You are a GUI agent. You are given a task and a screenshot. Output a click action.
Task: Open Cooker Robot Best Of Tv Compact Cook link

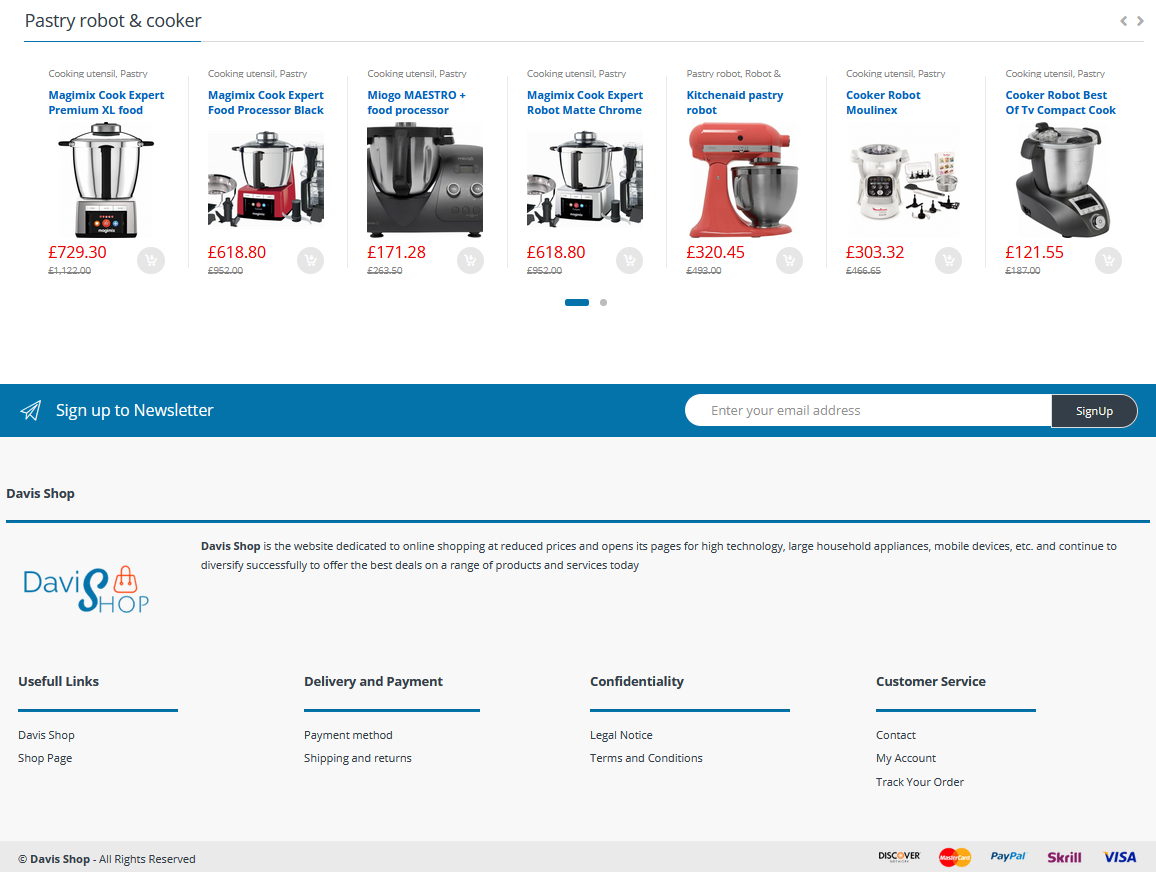coord(1060,102)
